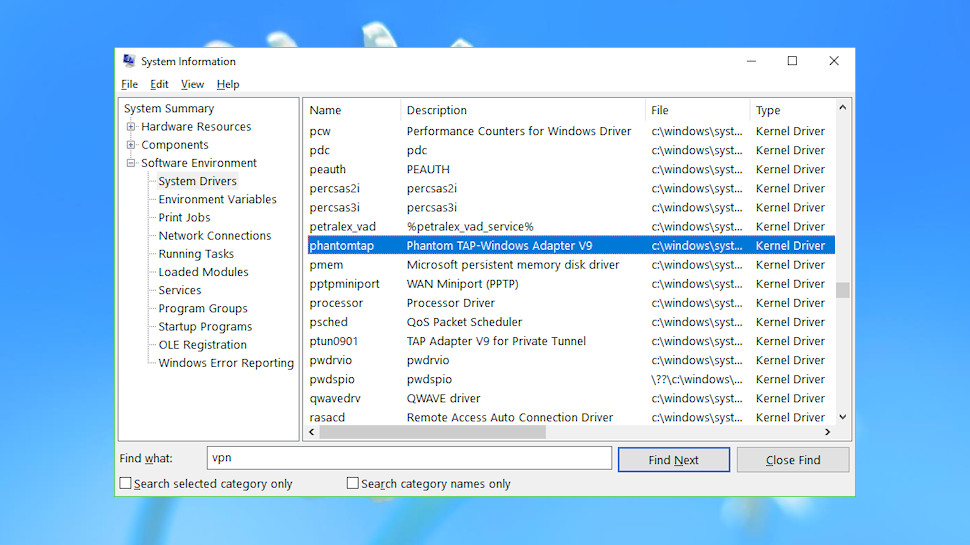Select Hardware Resources label in the tree
The height and width of the screenshot is (545, 970).
pos(196,127)
